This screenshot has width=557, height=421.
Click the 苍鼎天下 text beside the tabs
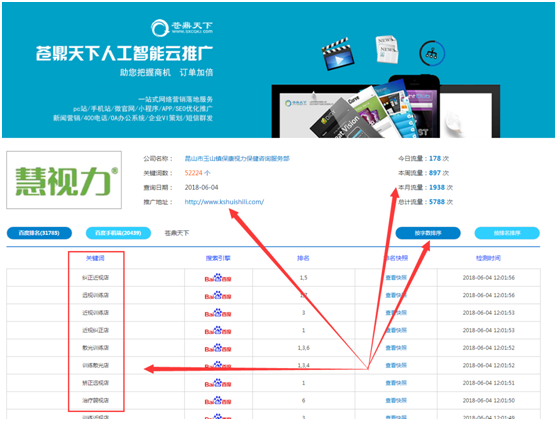pyautogui.click(x=177, y=233)
